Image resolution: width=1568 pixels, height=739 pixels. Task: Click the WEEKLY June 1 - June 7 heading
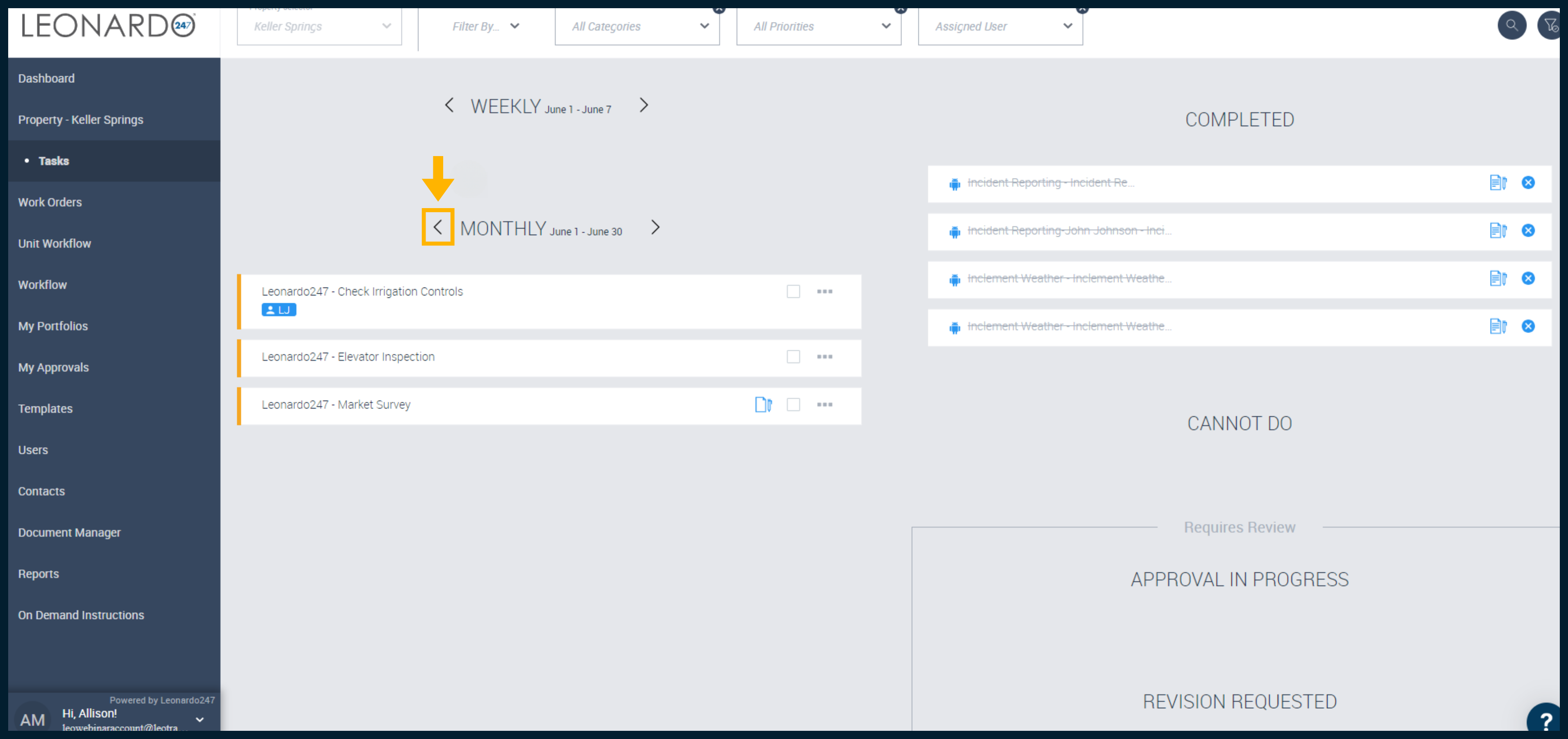coord(541,107)
